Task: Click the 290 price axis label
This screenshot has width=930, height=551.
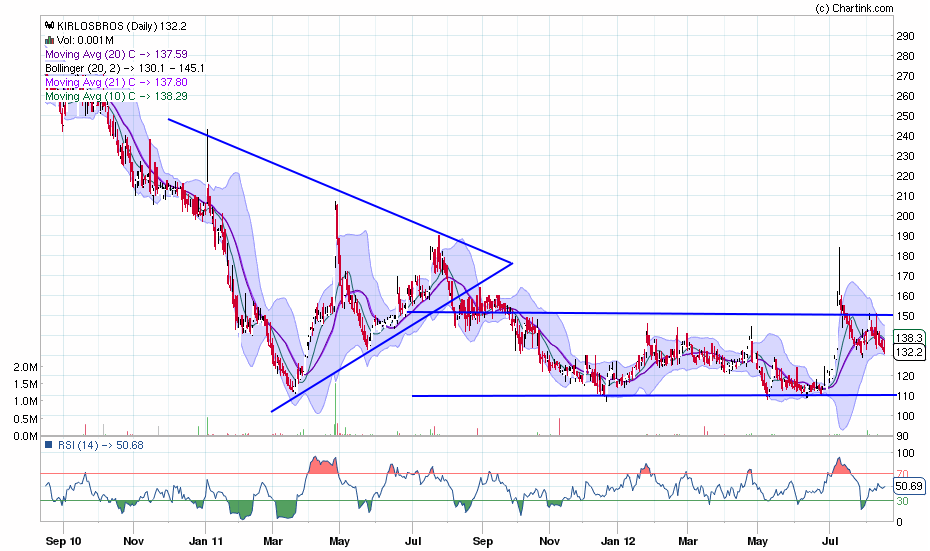Action: (x=905, y=36)
